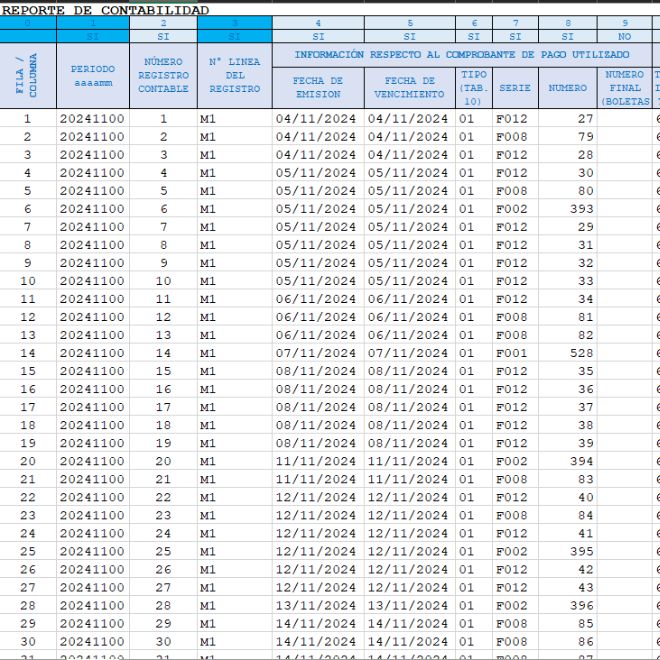Image resolution: width=660 pixels, height=660 pixels.
Task: Select the TIPO (TAB. 10) header cell
Action: [473, 87]
